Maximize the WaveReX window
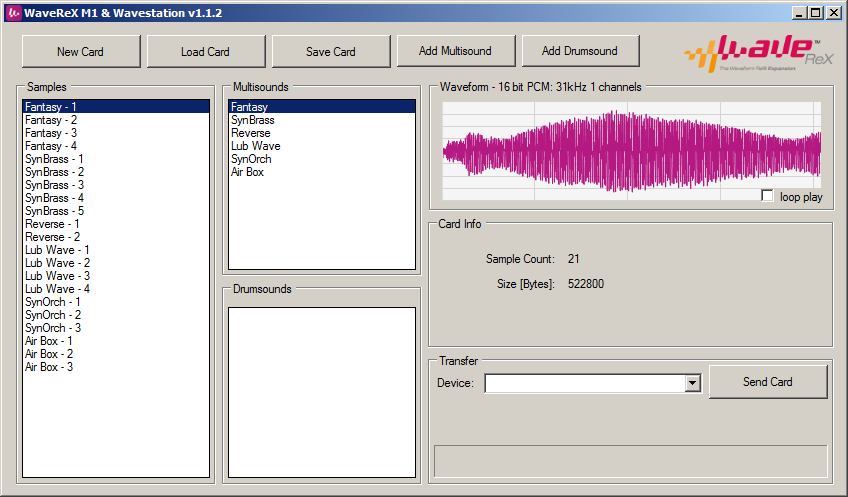Viewport: 848px width, 497px height. [816, 13]
